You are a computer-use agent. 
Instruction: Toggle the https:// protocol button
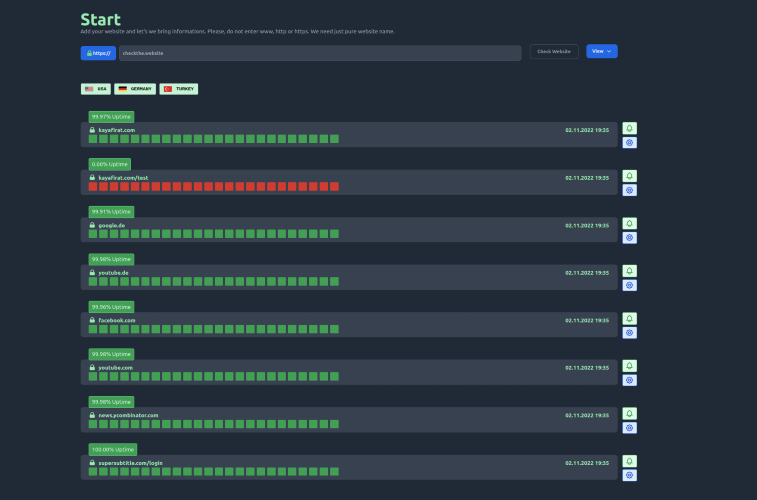pos(98,53)
